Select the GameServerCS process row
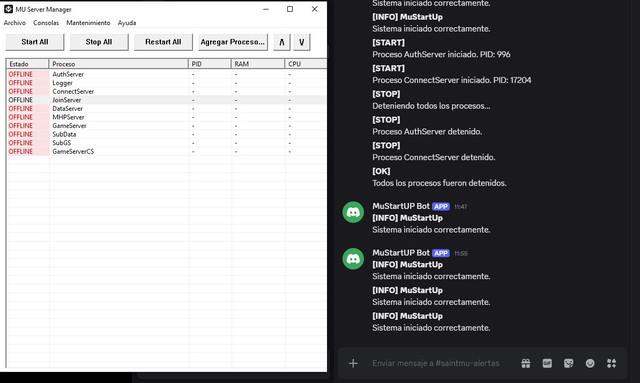Viewport: 640px width, 383px height. (x=167, y=151)
